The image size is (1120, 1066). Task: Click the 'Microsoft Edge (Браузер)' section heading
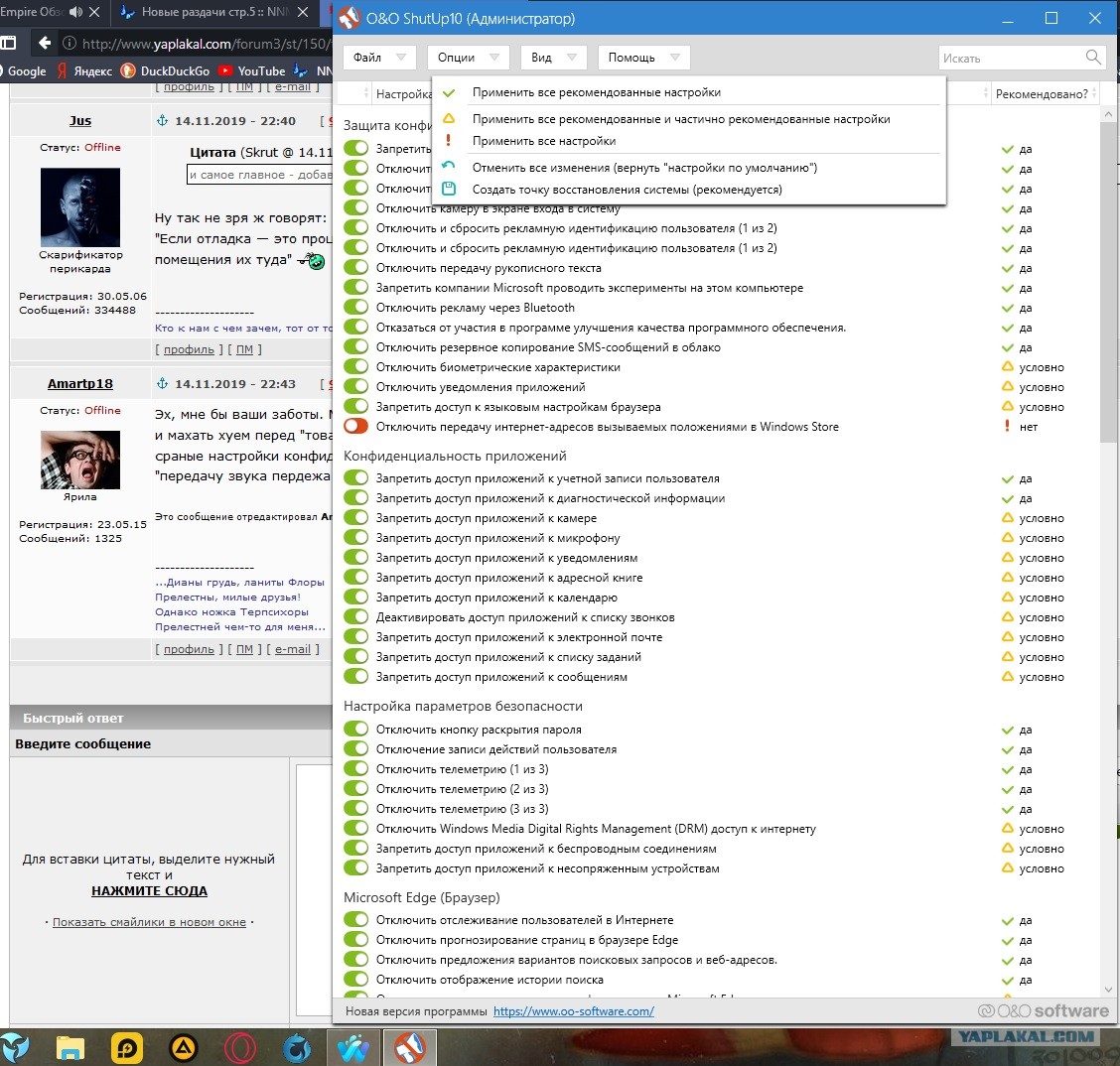point(421,897)
